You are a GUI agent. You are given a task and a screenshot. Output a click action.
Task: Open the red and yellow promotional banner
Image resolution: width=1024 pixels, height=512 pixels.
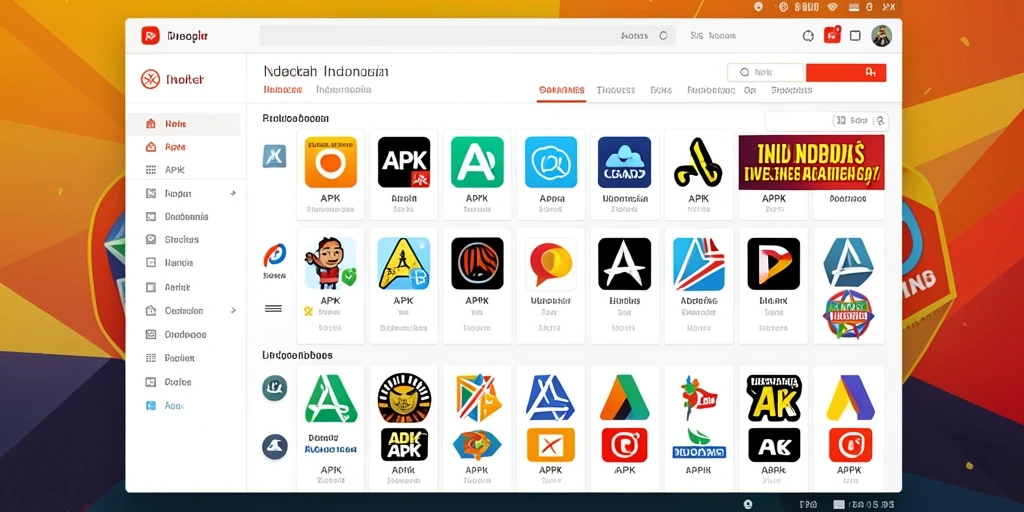[811, 163]
